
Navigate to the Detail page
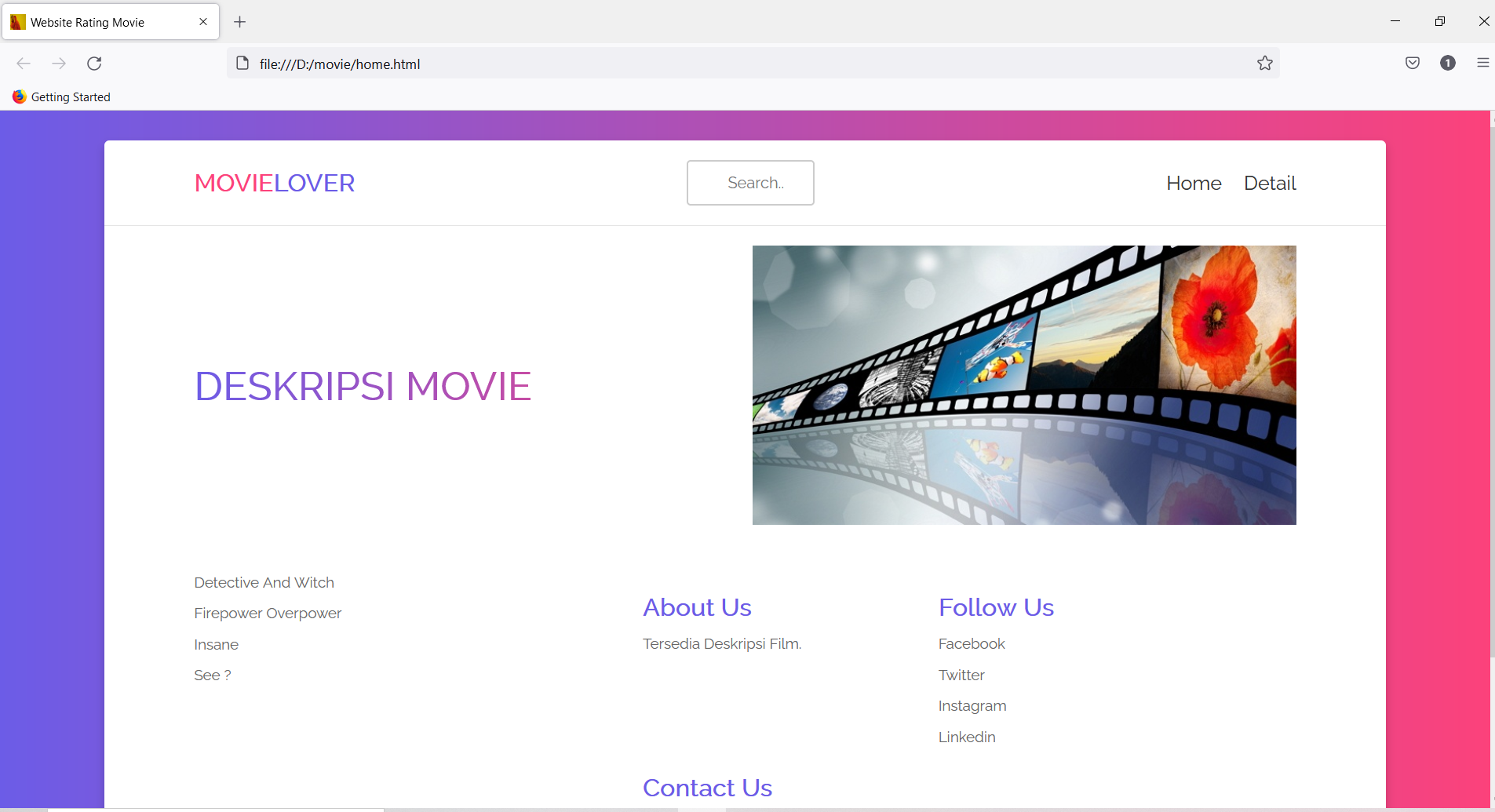[1269, 183]
